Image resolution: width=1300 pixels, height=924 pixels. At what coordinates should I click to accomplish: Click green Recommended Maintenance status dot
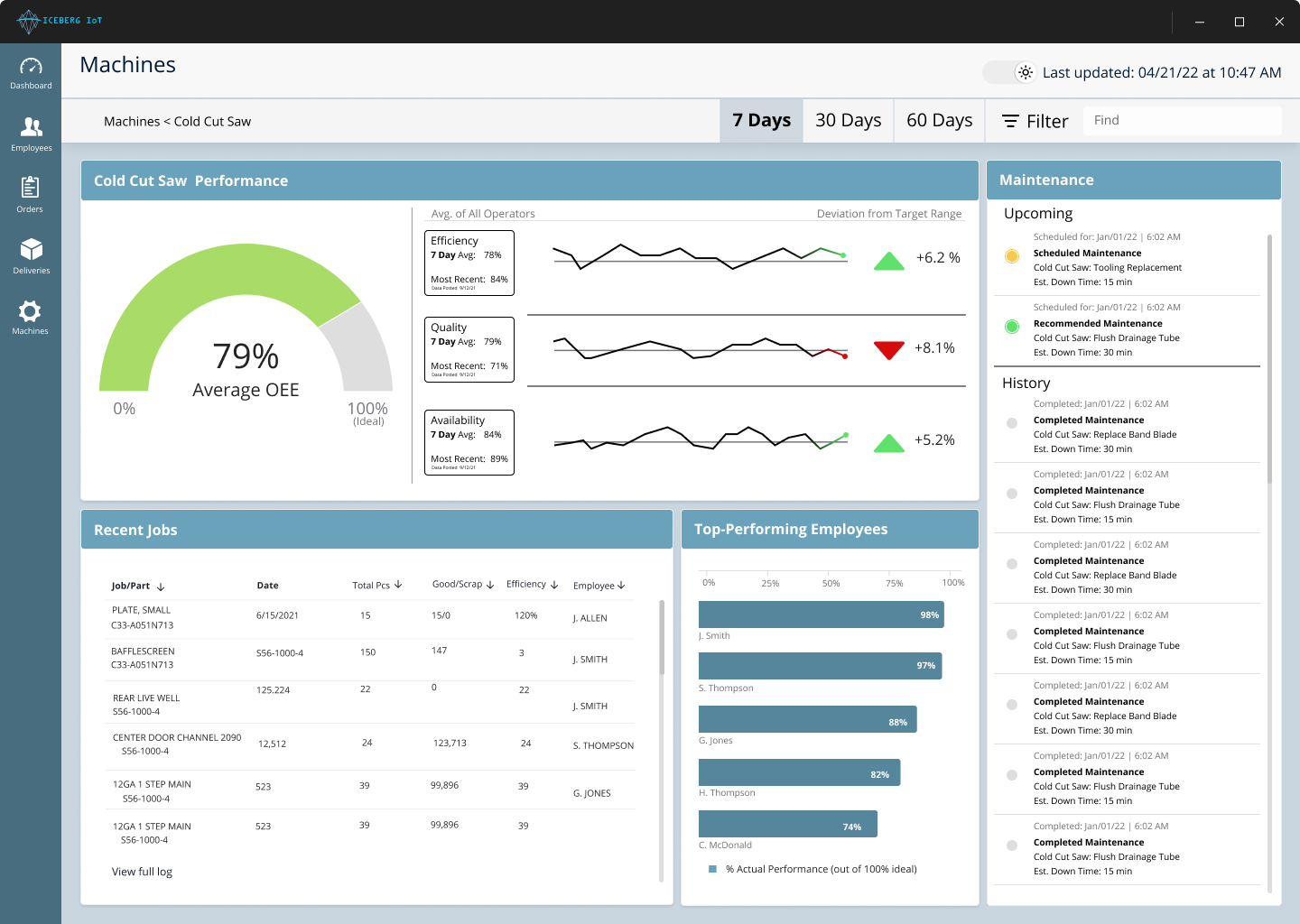1012,327
